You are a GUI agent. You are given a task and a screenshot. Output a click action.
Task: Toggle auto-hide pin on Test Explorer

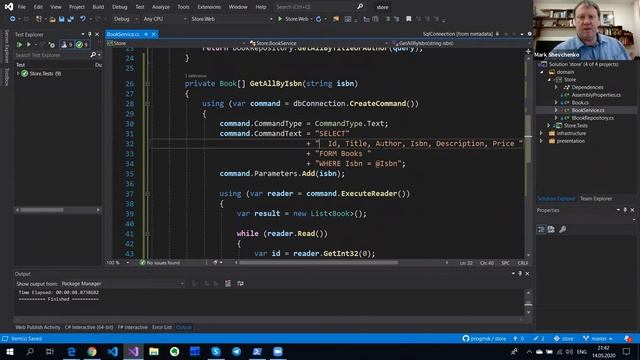point(90,34)
